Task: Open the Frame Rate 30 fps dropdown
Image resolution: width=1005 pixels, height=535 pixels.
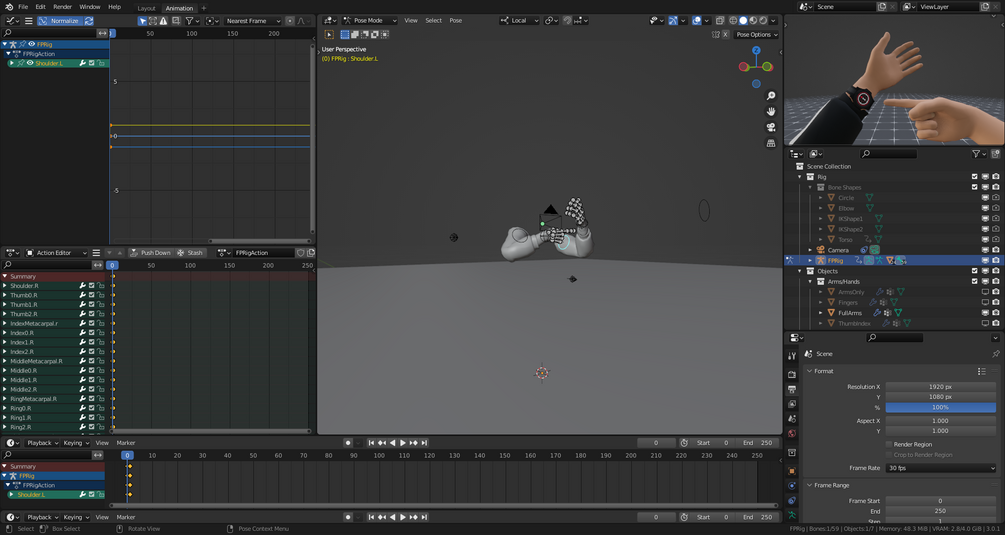Action: (x=941, y=468)
